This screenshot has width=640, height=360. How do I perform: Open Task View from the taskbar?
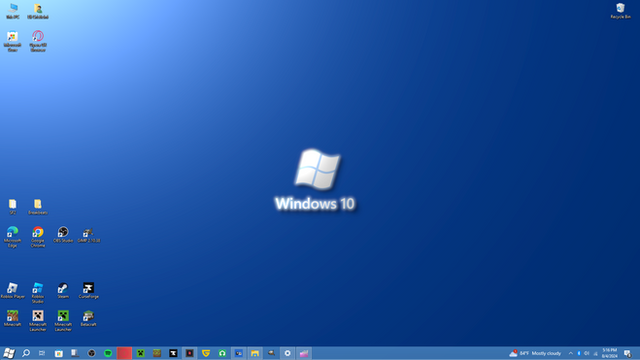coord(42,353)
